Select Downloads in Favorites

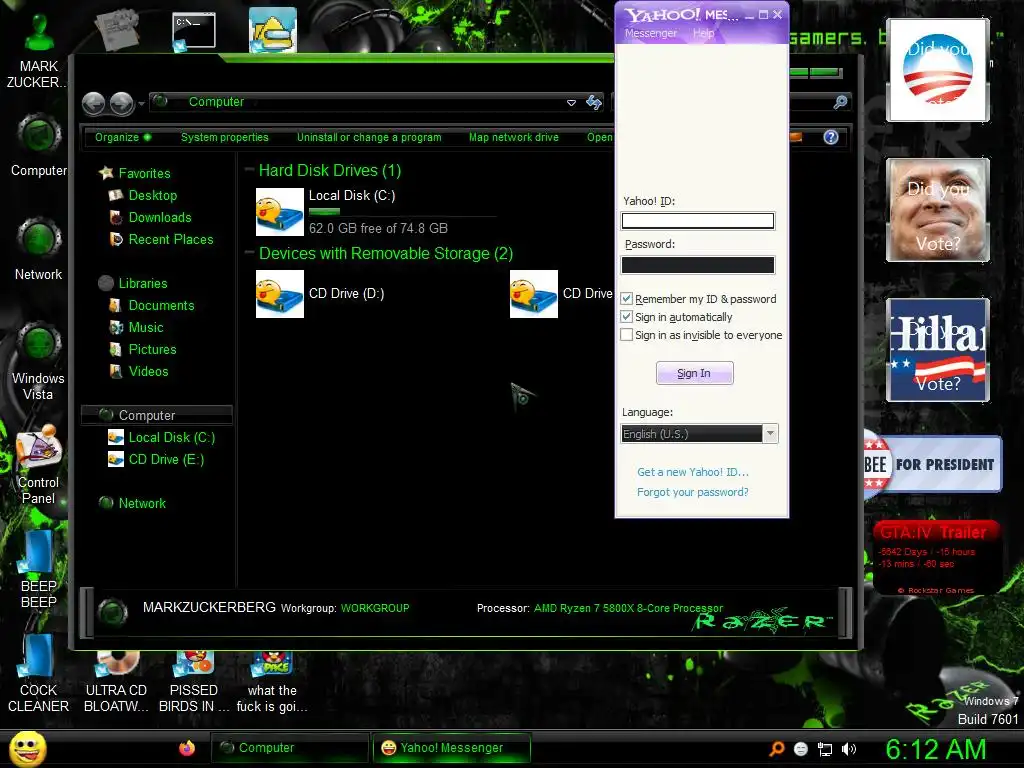[x=160, y=217]
